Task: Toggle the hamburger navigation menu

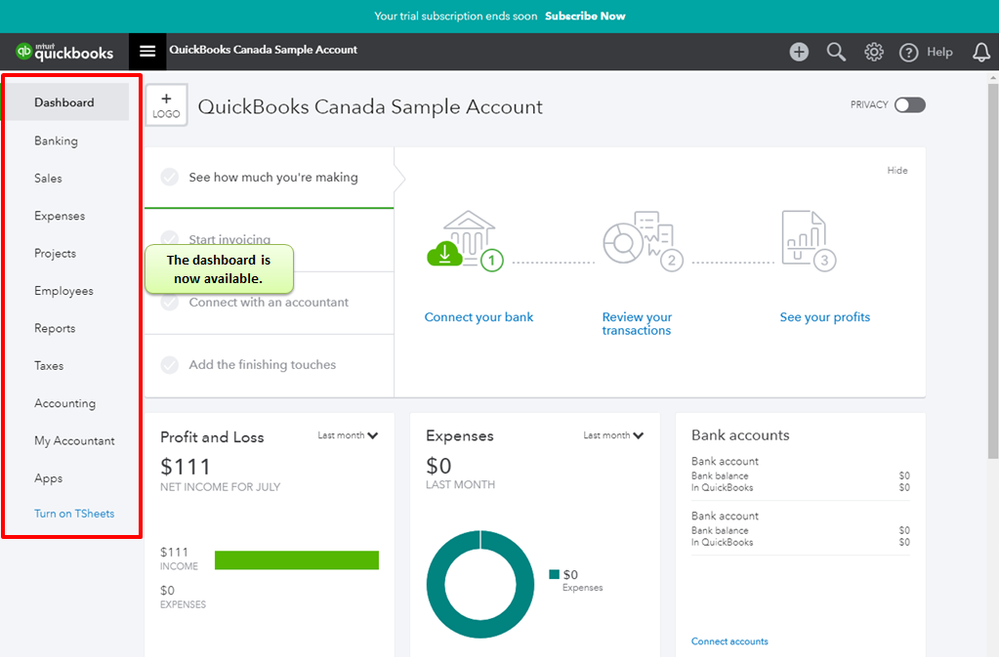Action: 147,51
